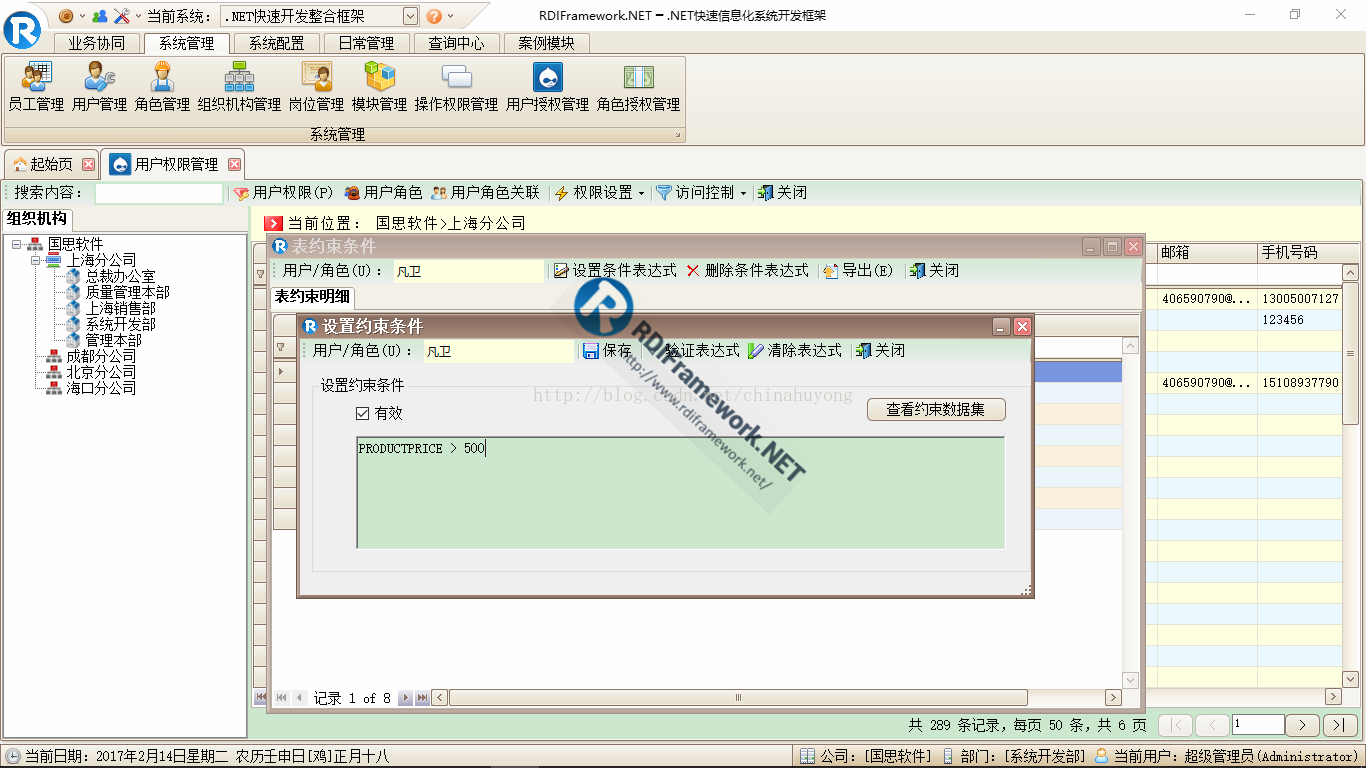This screenshot has height=768, width=1366.
Task: Click the 用户权限(P) toolbar item
Action: [x=284, y=193]
